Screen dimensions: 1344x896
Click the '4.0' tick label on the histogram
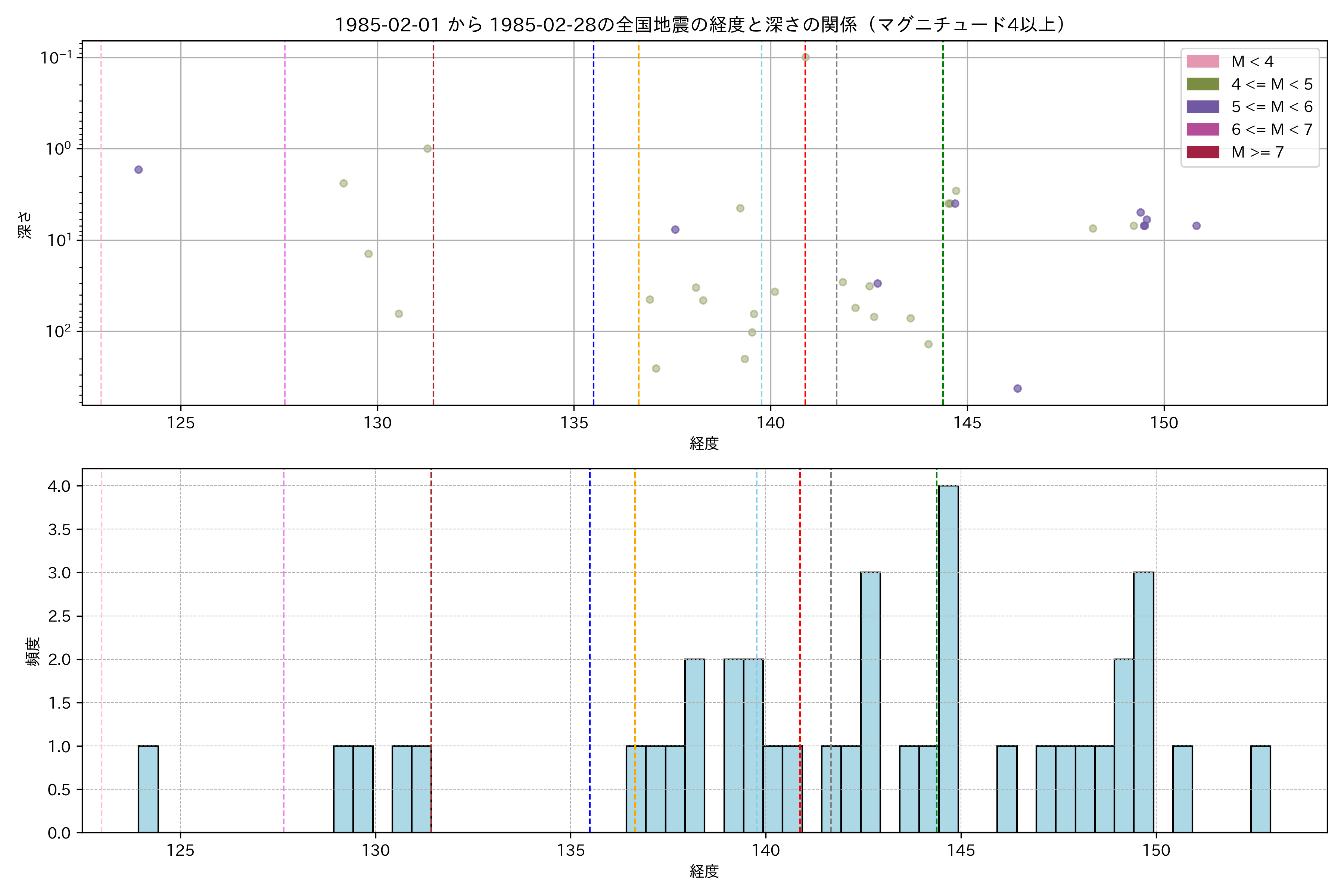[59, 486]
